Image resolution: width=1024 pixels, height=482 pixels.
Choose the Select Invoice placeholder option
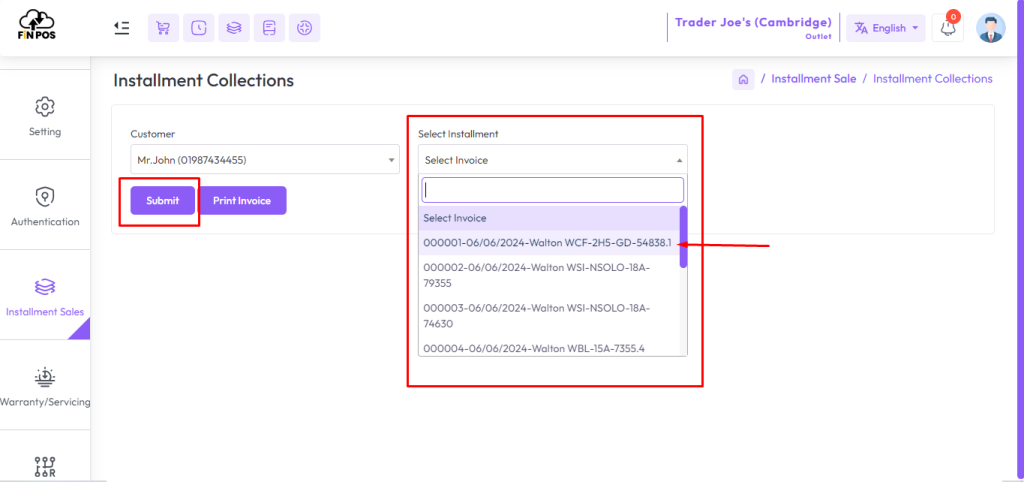(x=549, y=218)
